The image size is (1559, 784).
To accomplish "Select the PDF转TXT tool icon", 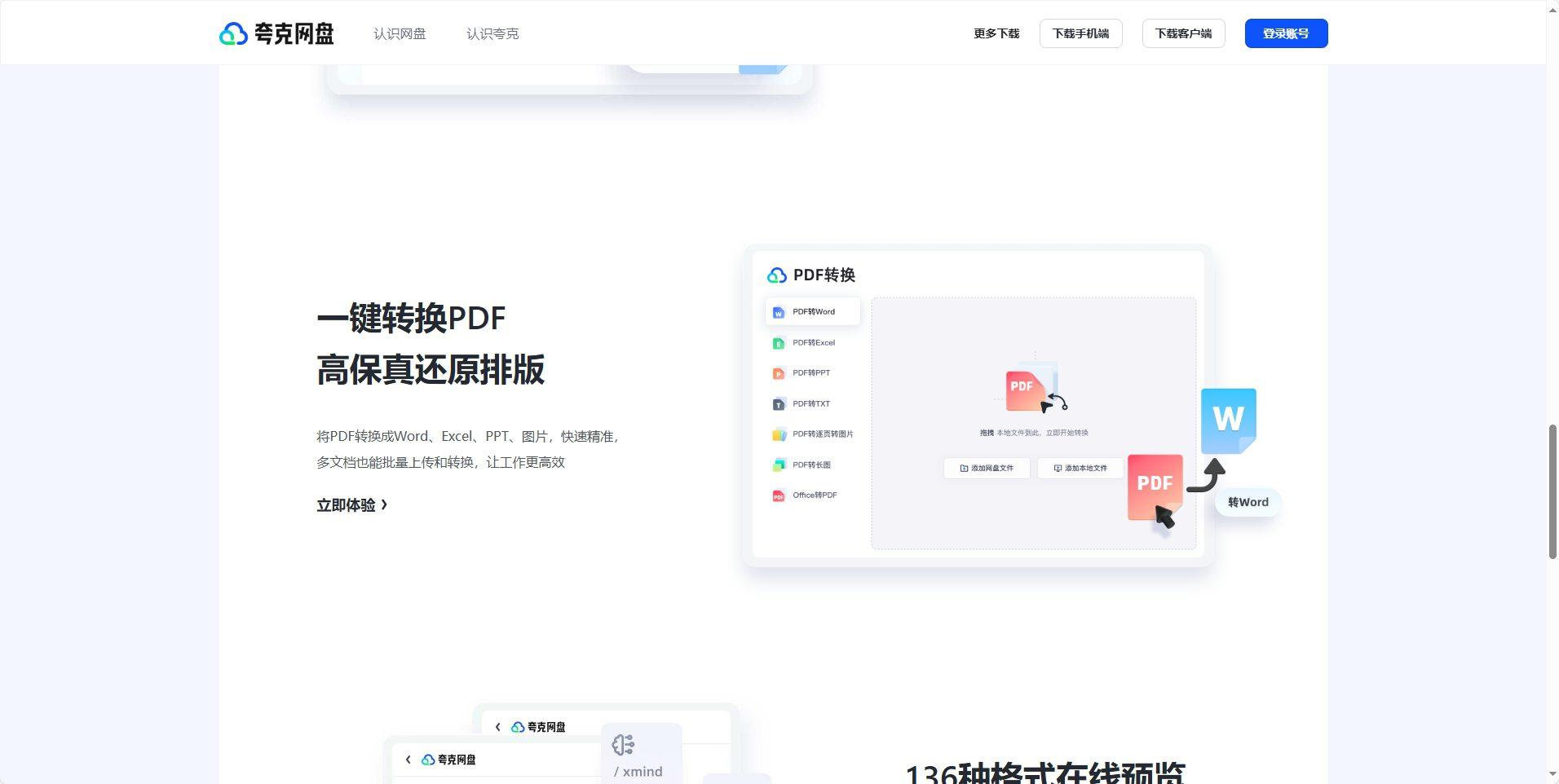I will [x=779, y=403].
